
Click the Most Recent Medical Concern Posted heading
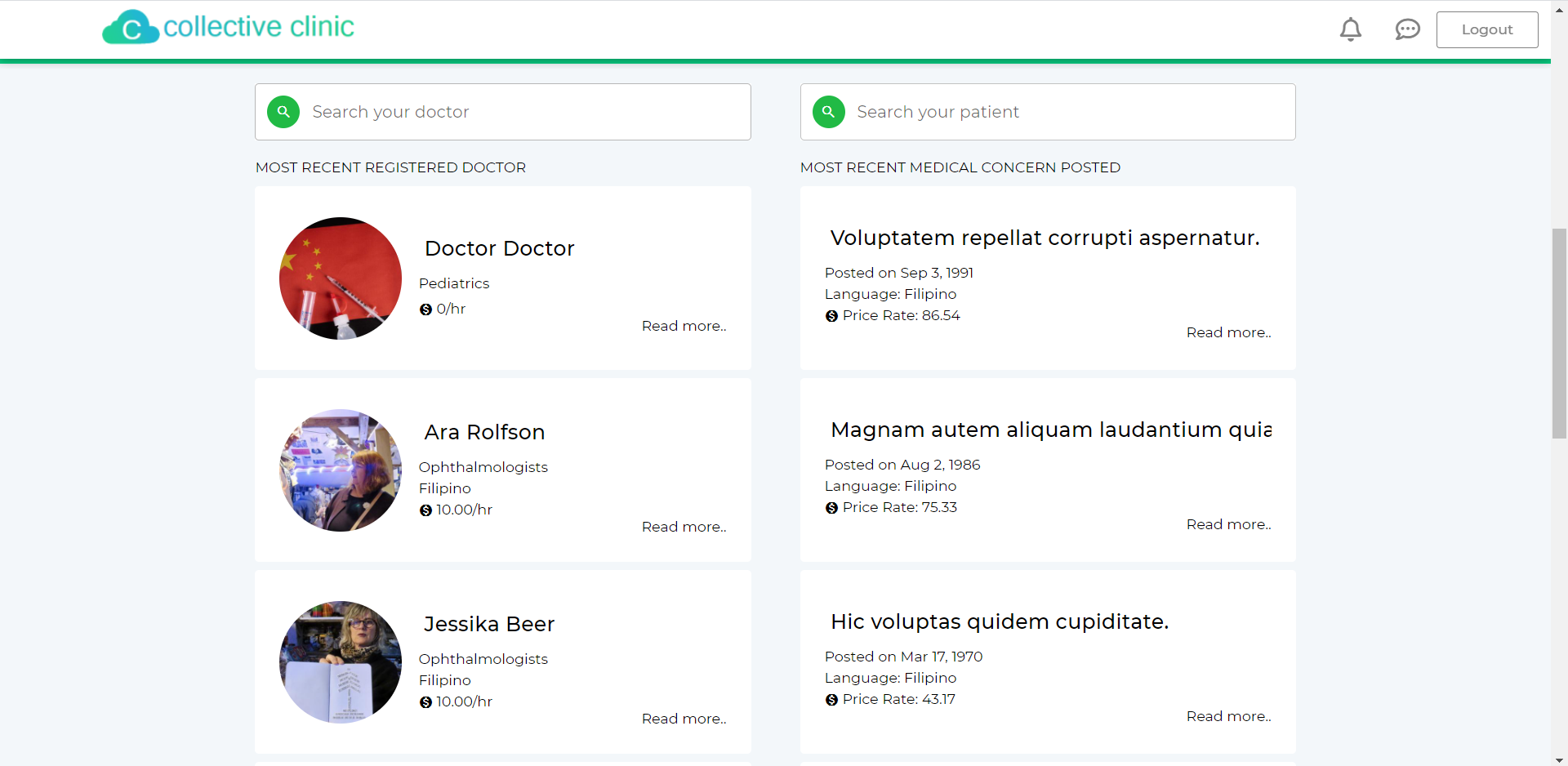[x=960, y=167]
